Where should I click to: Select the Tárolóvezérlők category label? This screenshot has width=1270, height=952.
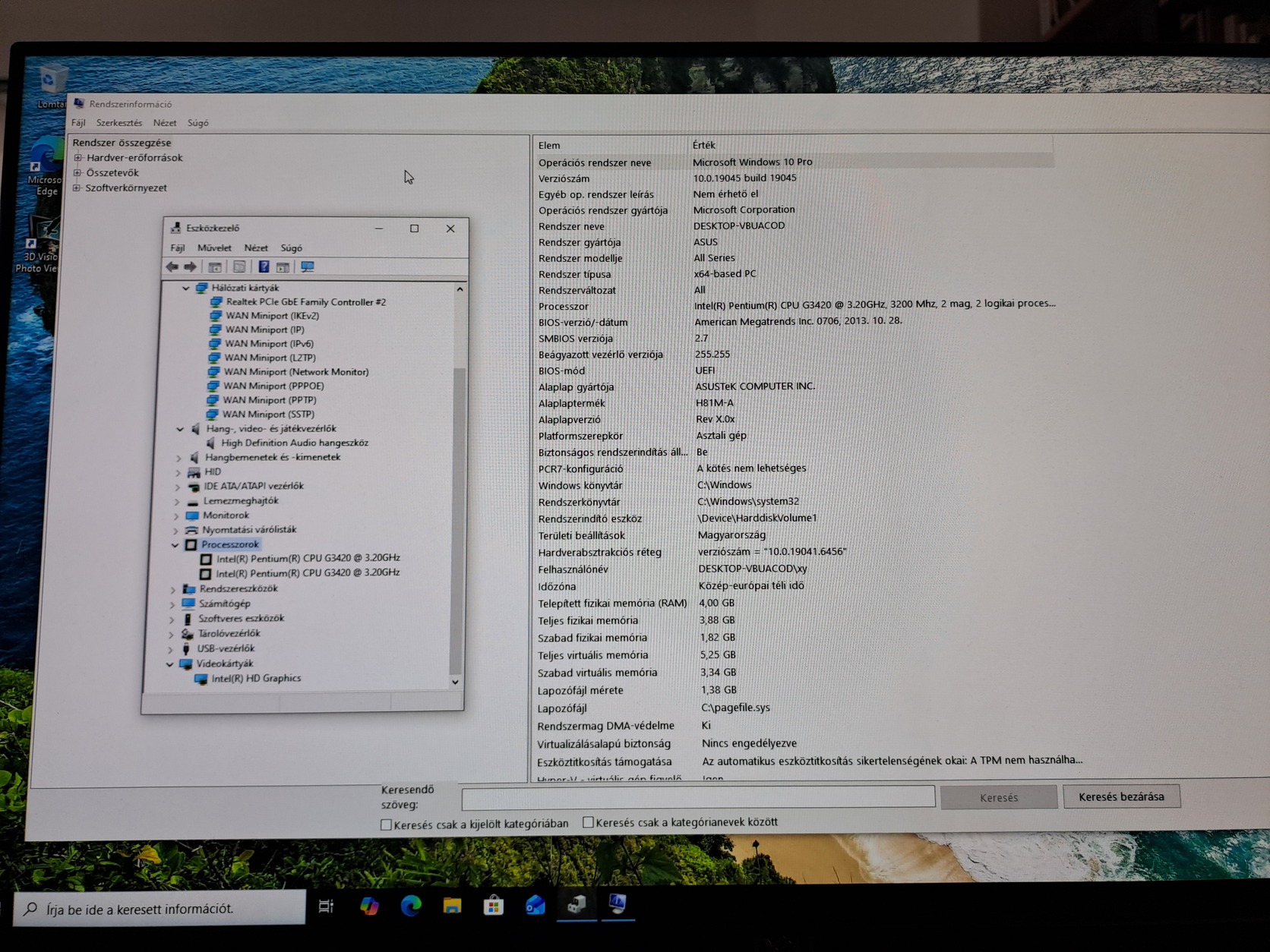tap(229, 634)
